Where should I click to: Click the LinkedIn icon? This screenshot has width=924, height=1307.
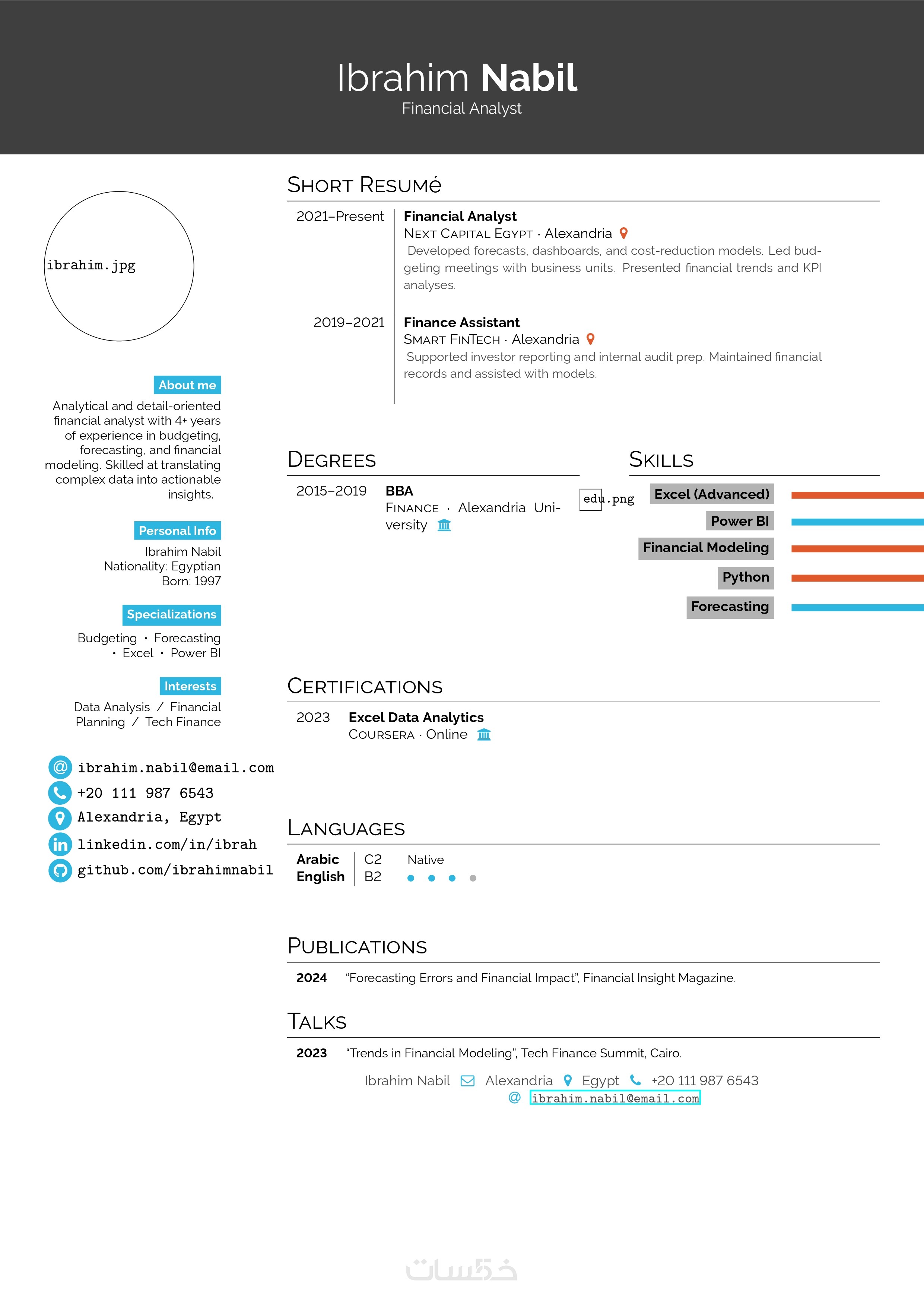pos(60,844)
